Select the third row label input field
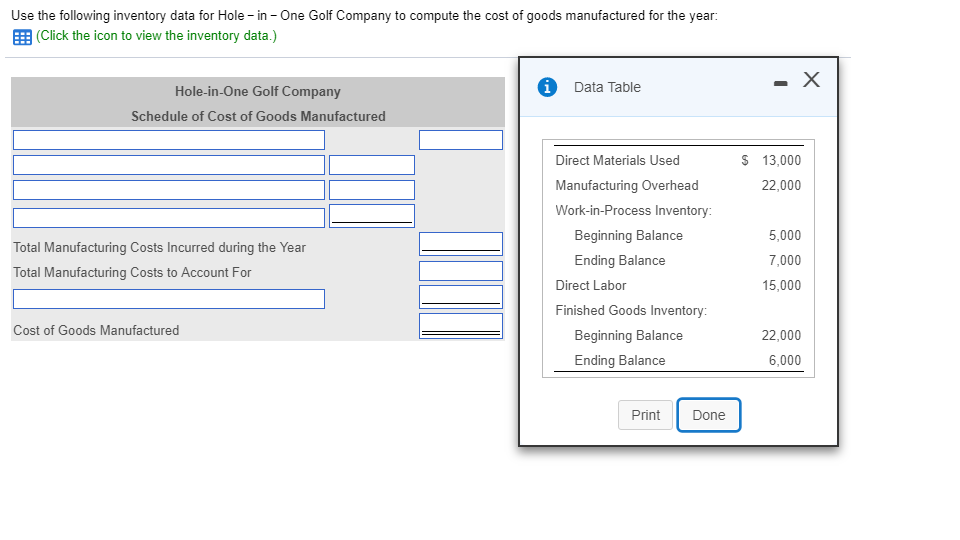 (169, 190)
